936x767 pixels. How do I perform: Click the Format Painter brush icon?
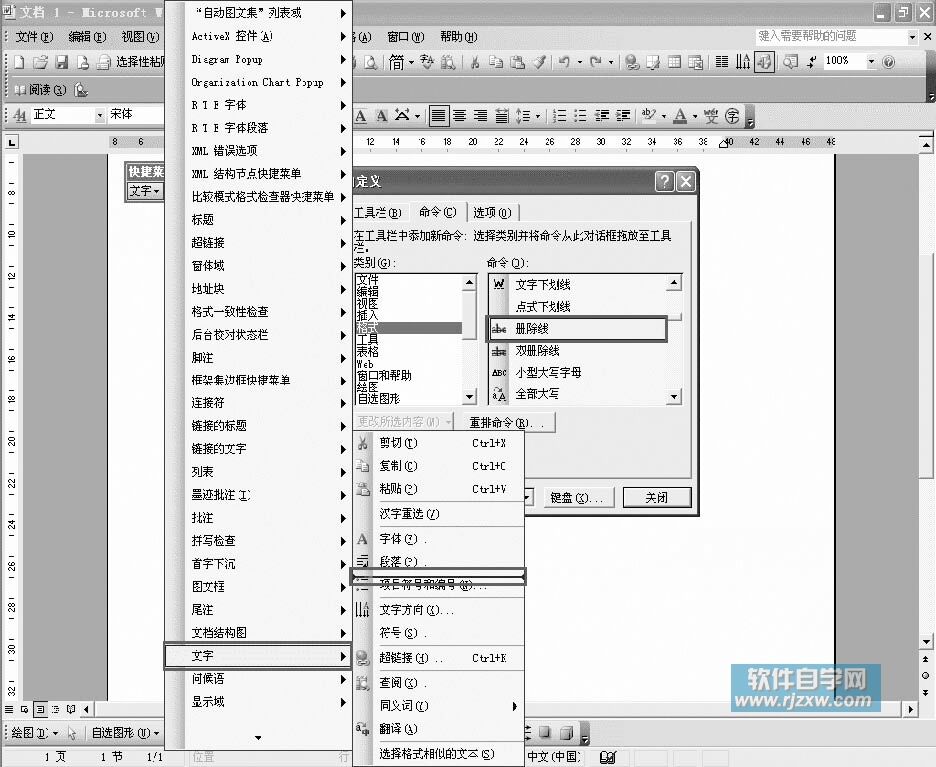click(540, 61)
